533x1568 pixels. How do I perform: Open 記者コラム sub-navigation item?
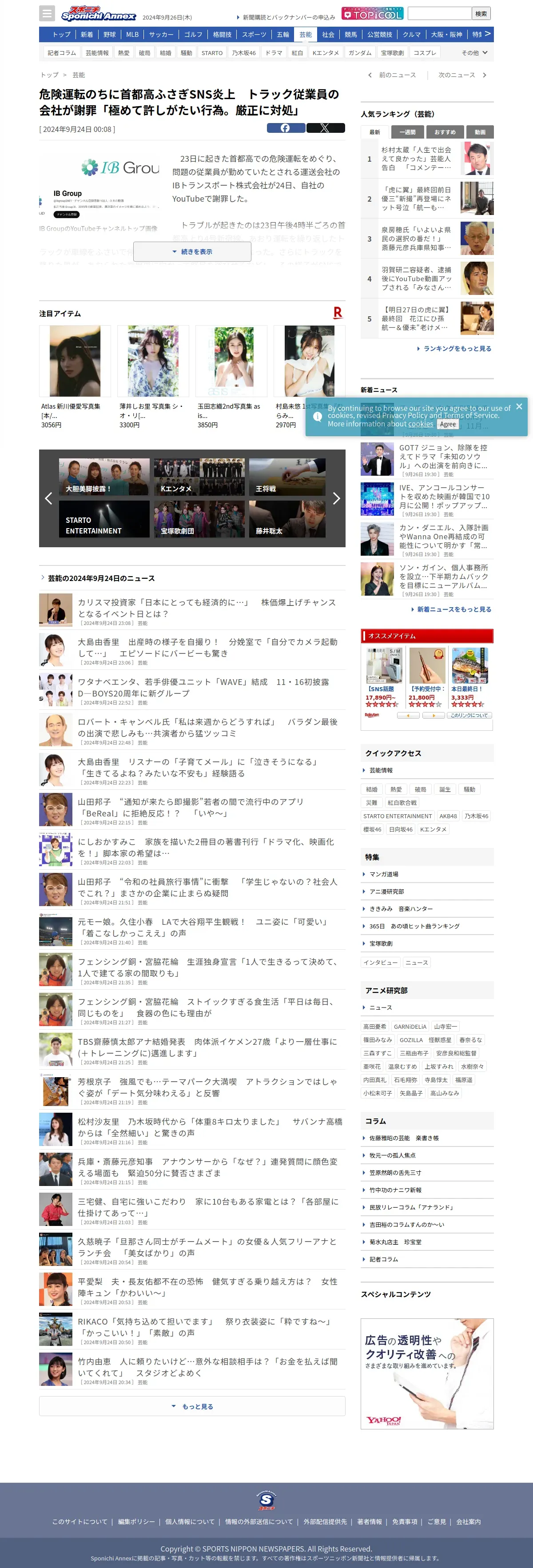62,53
